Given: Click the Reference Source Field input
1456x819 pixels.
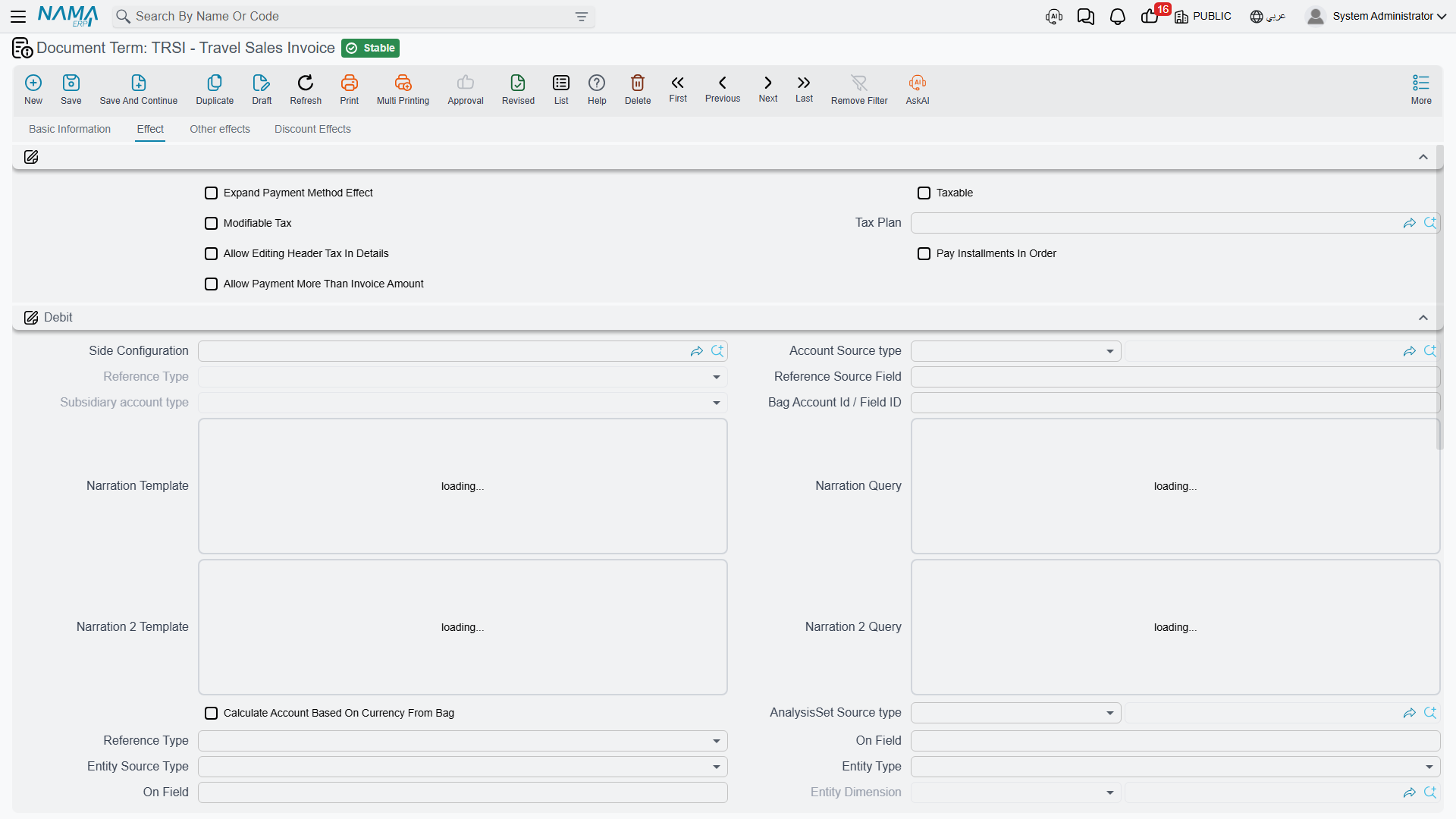Looking at the screenshot, I should tap(1175, 377).
